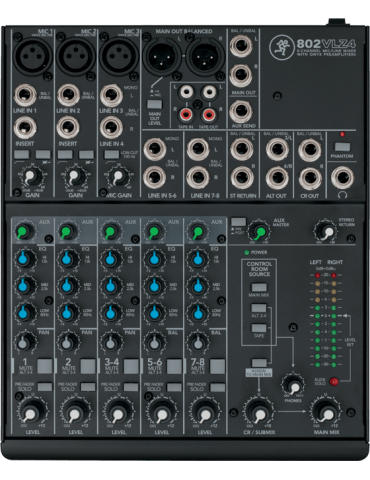Toggle LOW CUT 100 Hz switch on MIC 3

click(x=111, y=154)
